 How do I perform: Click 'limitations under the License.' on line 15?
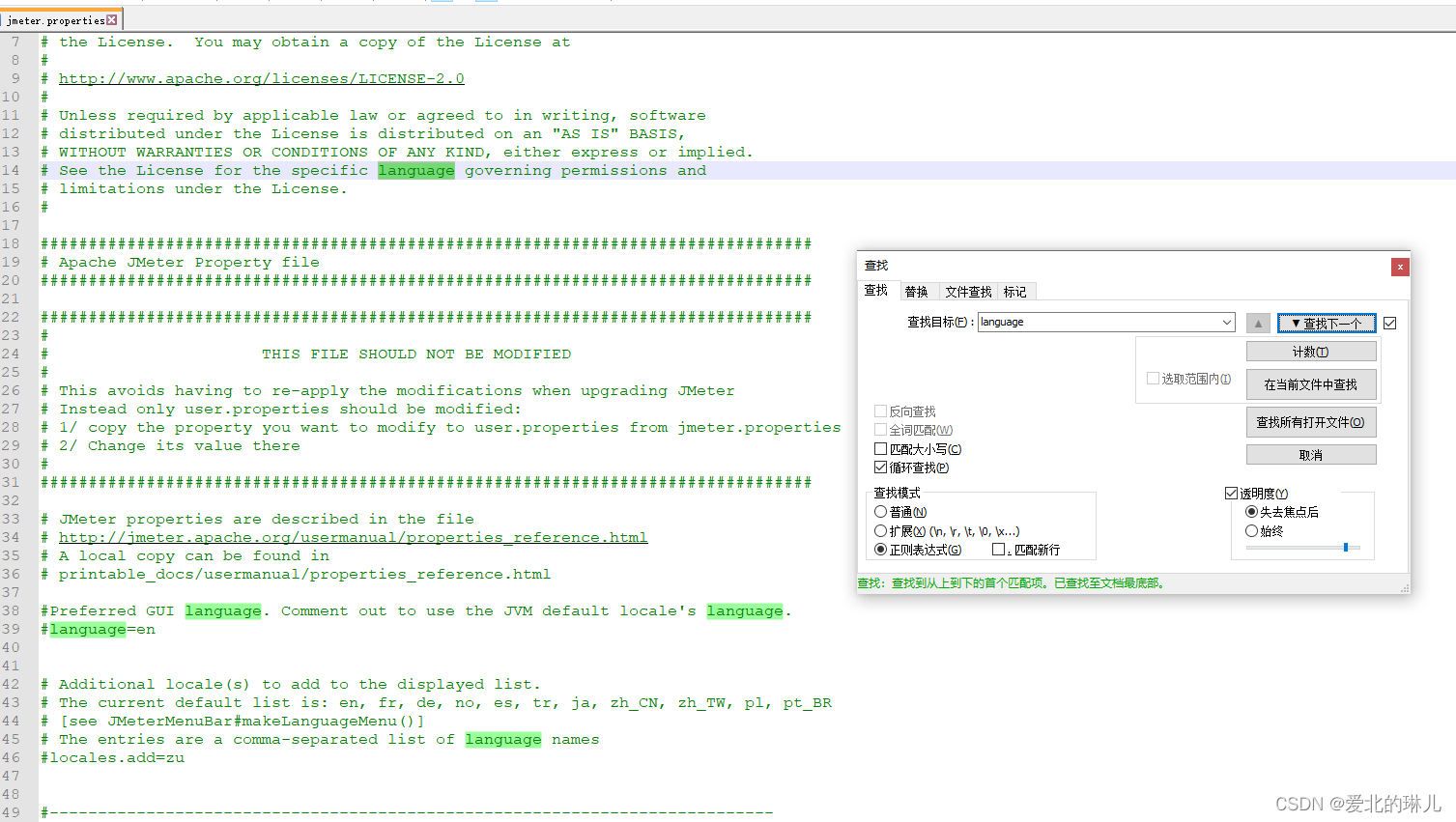(x=203, y=189)
